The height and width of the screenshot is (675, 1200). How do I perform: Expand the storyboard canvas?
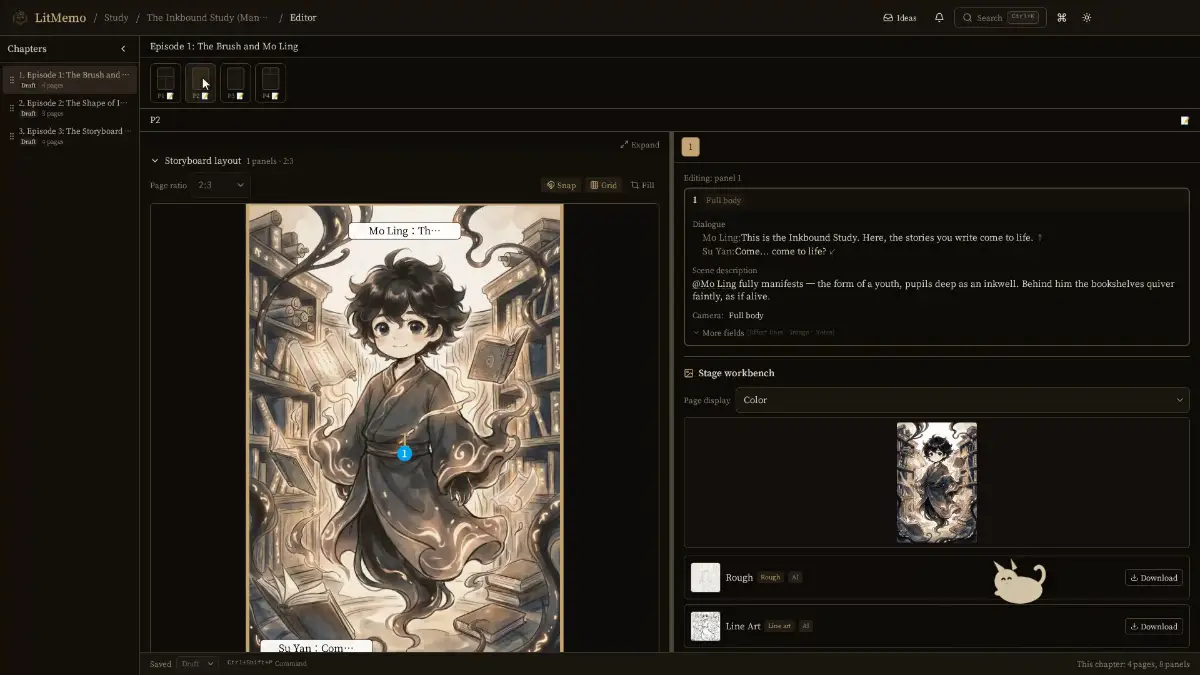click(640, 145)
